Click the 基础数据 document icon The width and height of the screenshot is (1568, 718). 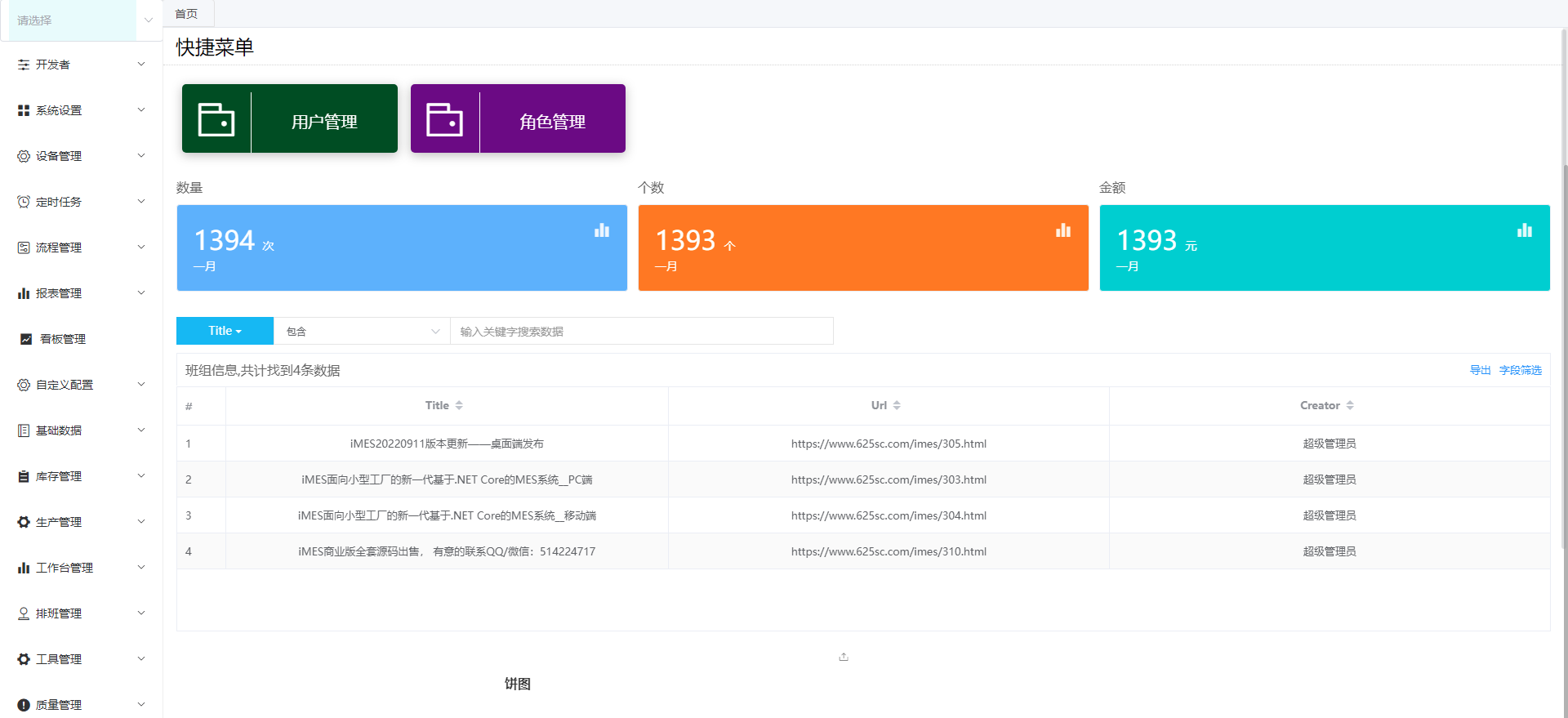[24, 430]
